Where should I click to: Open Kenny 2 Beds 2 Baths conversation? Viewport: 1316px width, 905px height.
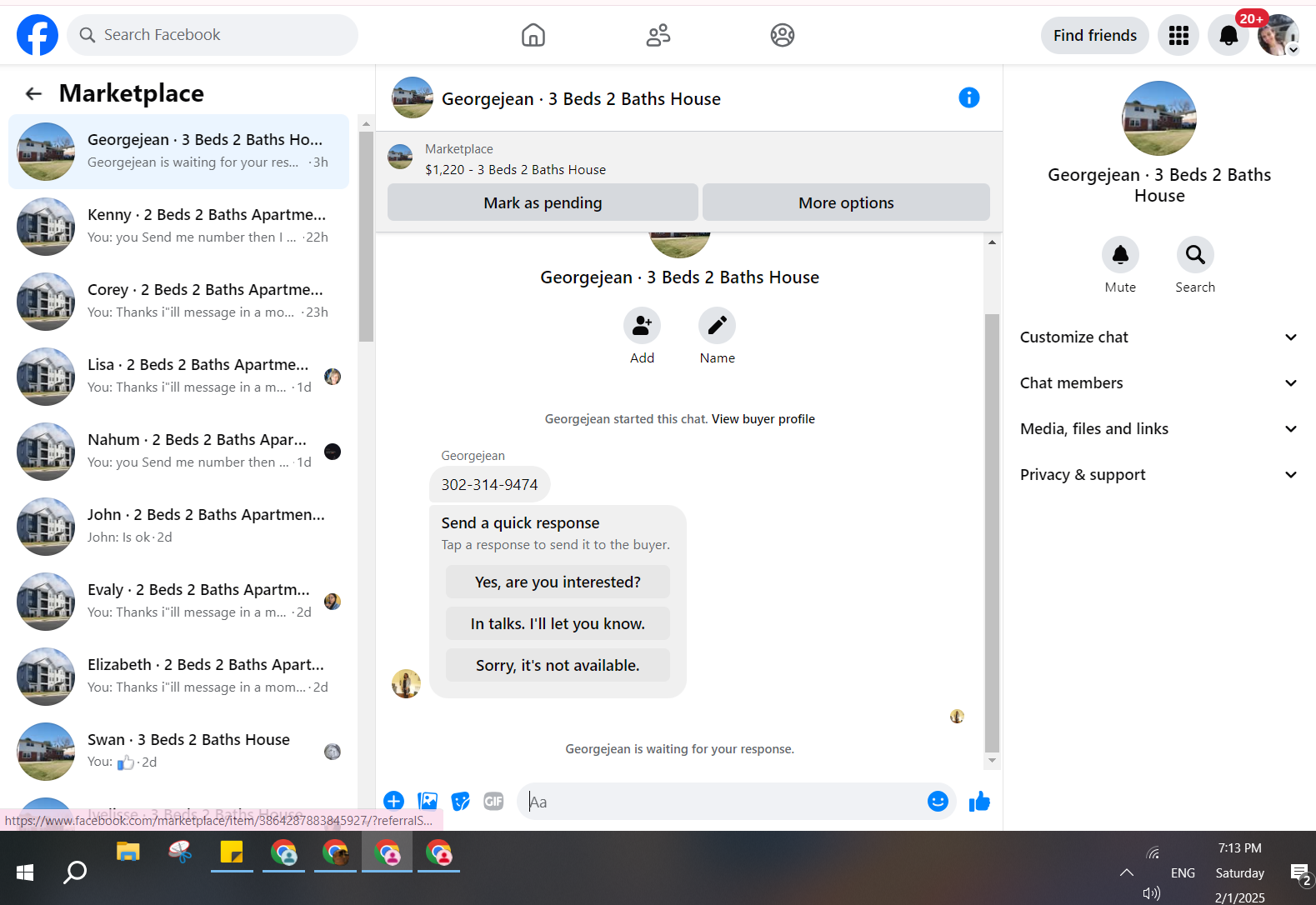[179, 227]
